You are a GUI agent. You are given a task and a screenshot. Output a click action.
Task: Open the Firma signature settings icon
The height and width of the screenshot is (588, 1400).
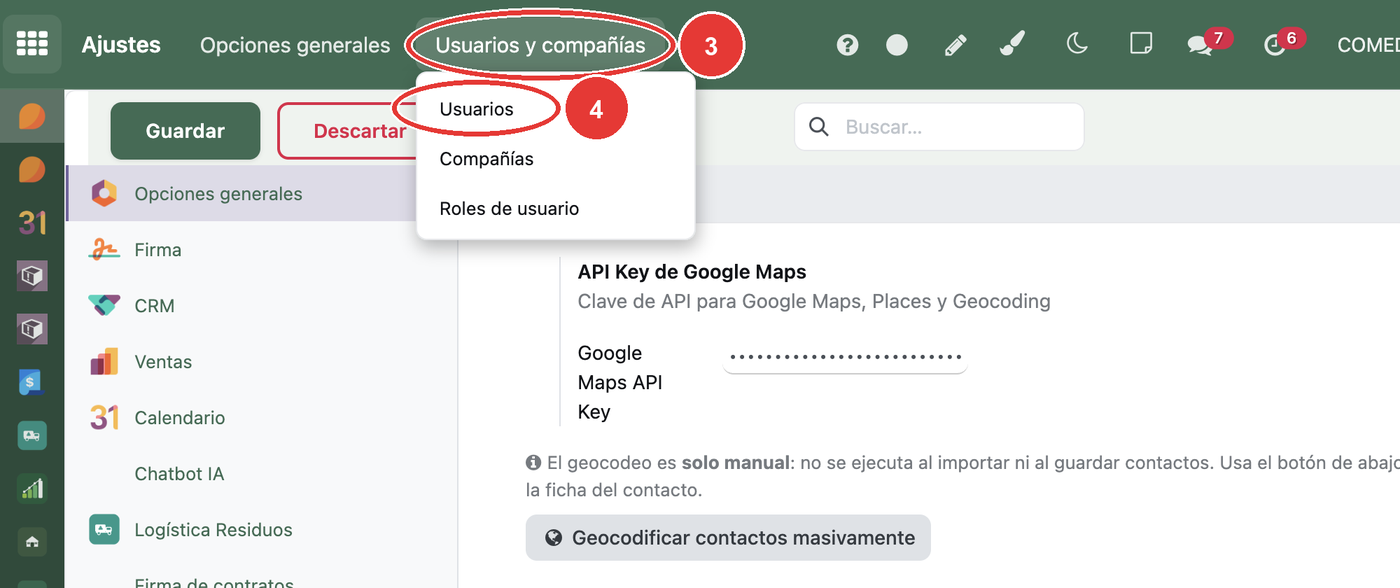click(104, 250)
